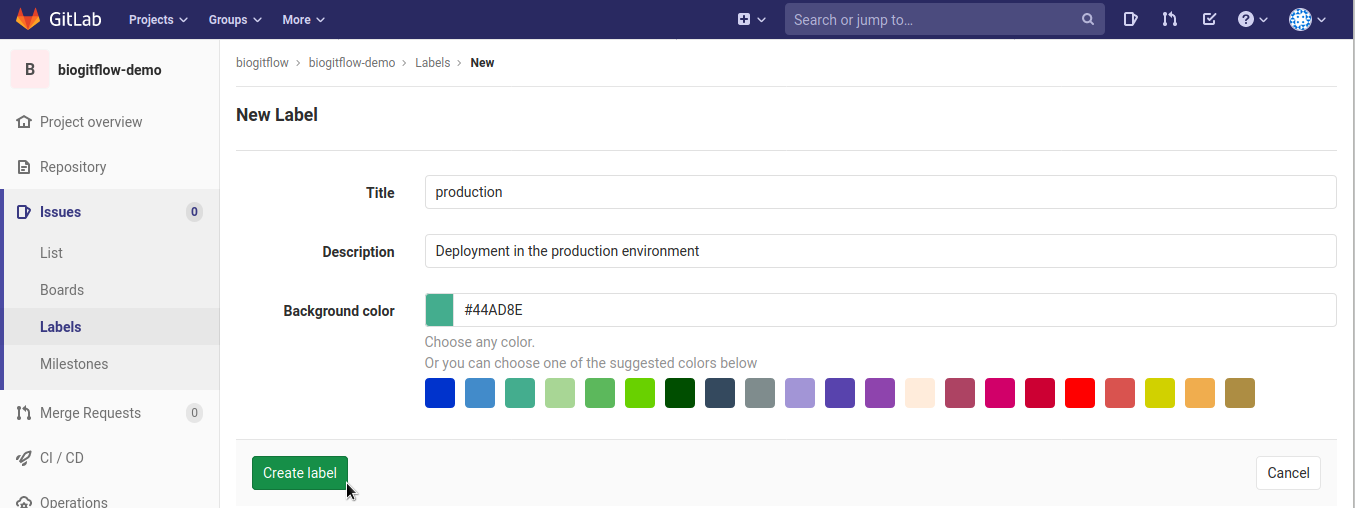This screenshot has height=508, width=1355.
Task: Click into the Description field
Action: tap(880, 251)
